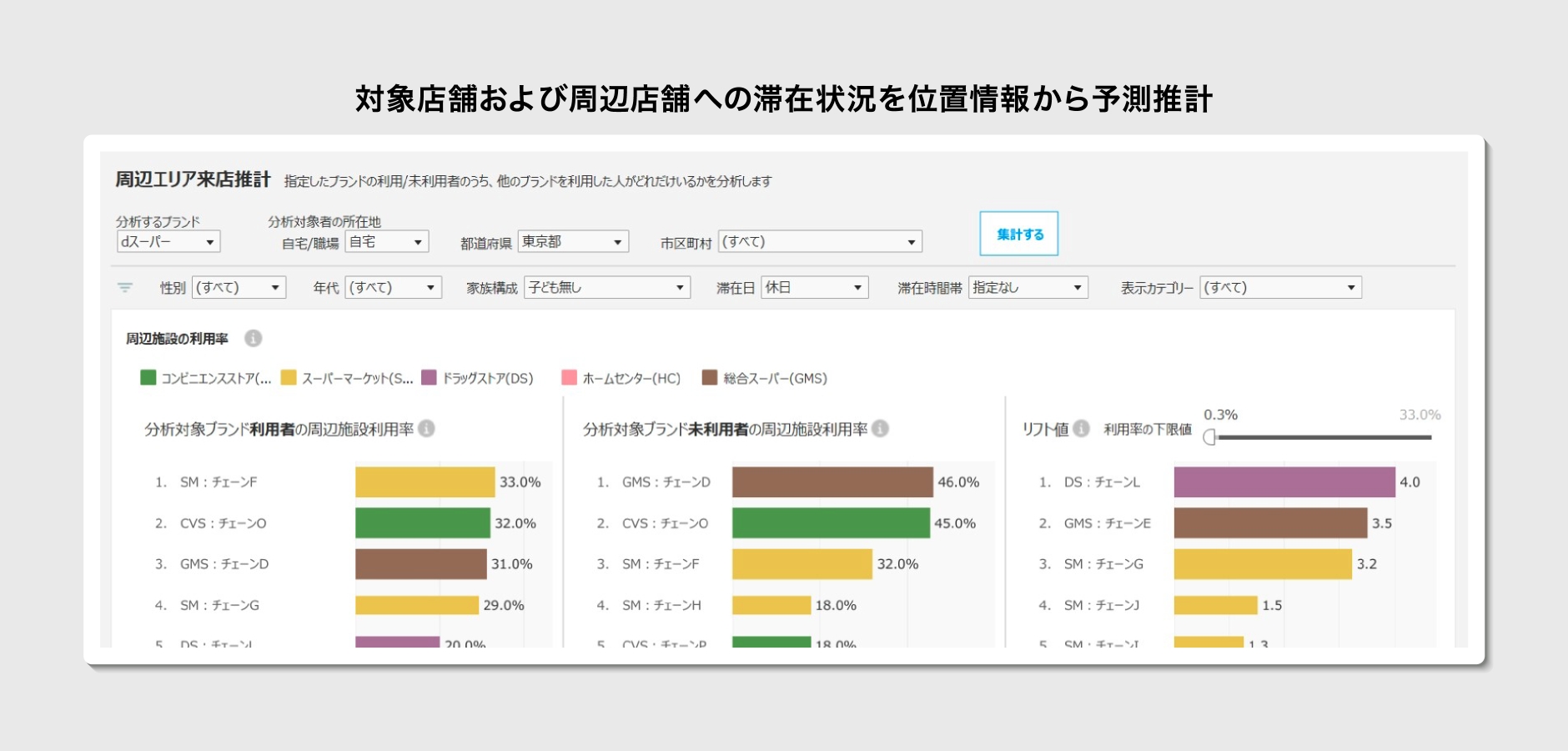Viewport: 1568px width, 751px height.
Task: Click the purple ドラッグストア(DS) legend swatch
Action: [430, 377]
